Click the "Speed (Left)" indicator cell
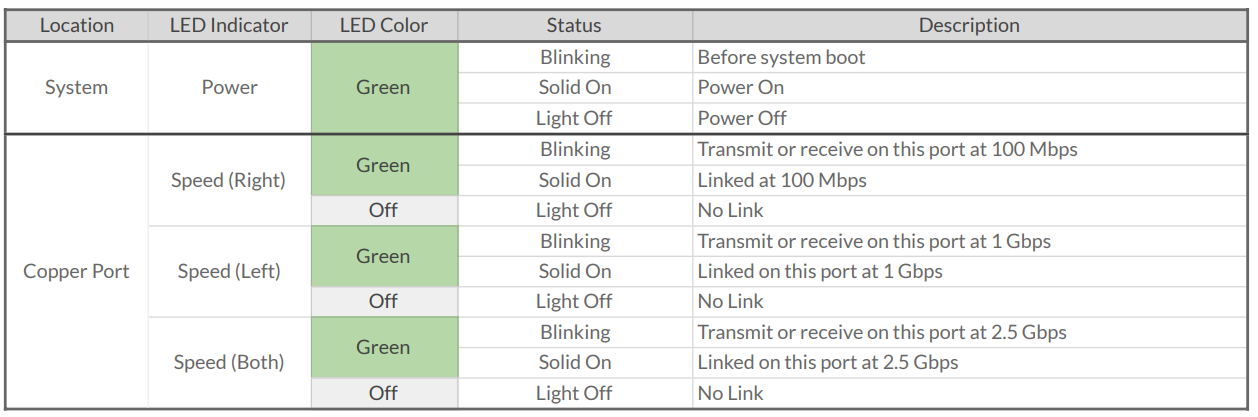Image resolution: width=1258 pixels, height=417 pixels. point(229,271)
